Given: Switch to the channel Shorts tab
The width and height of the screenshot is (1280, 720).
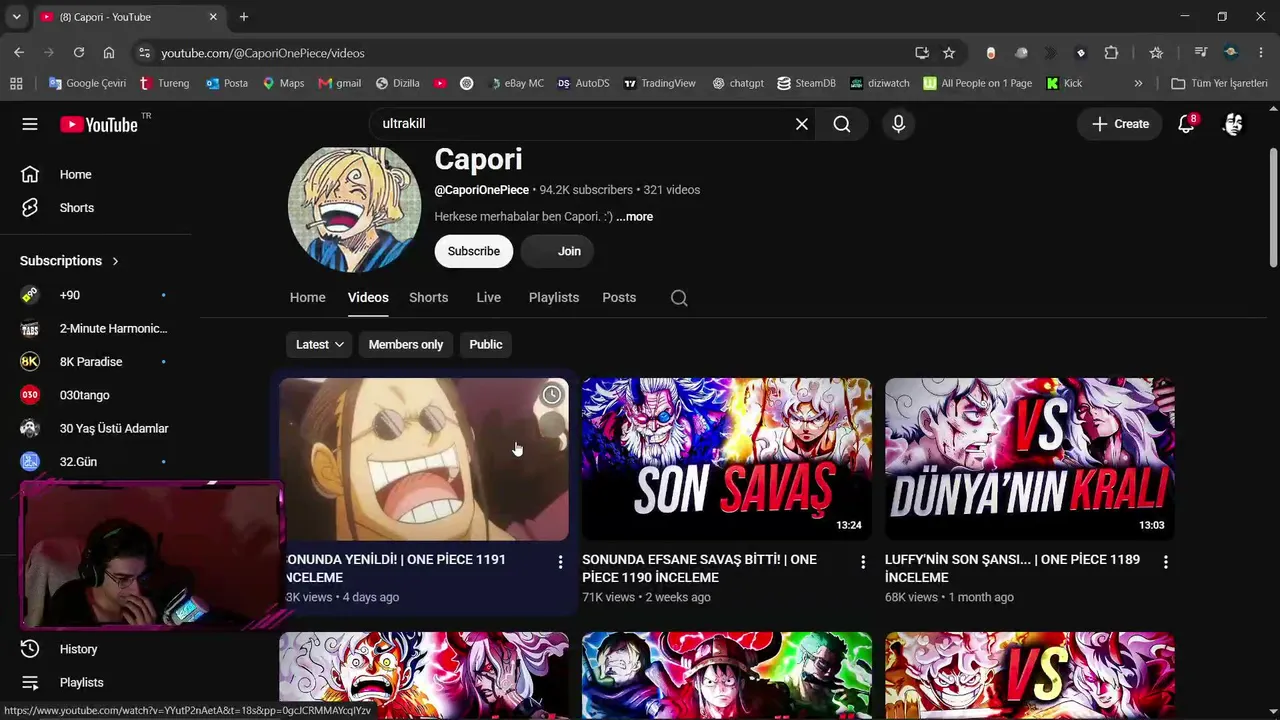Looking at the screenshot, I should point(429,298).
